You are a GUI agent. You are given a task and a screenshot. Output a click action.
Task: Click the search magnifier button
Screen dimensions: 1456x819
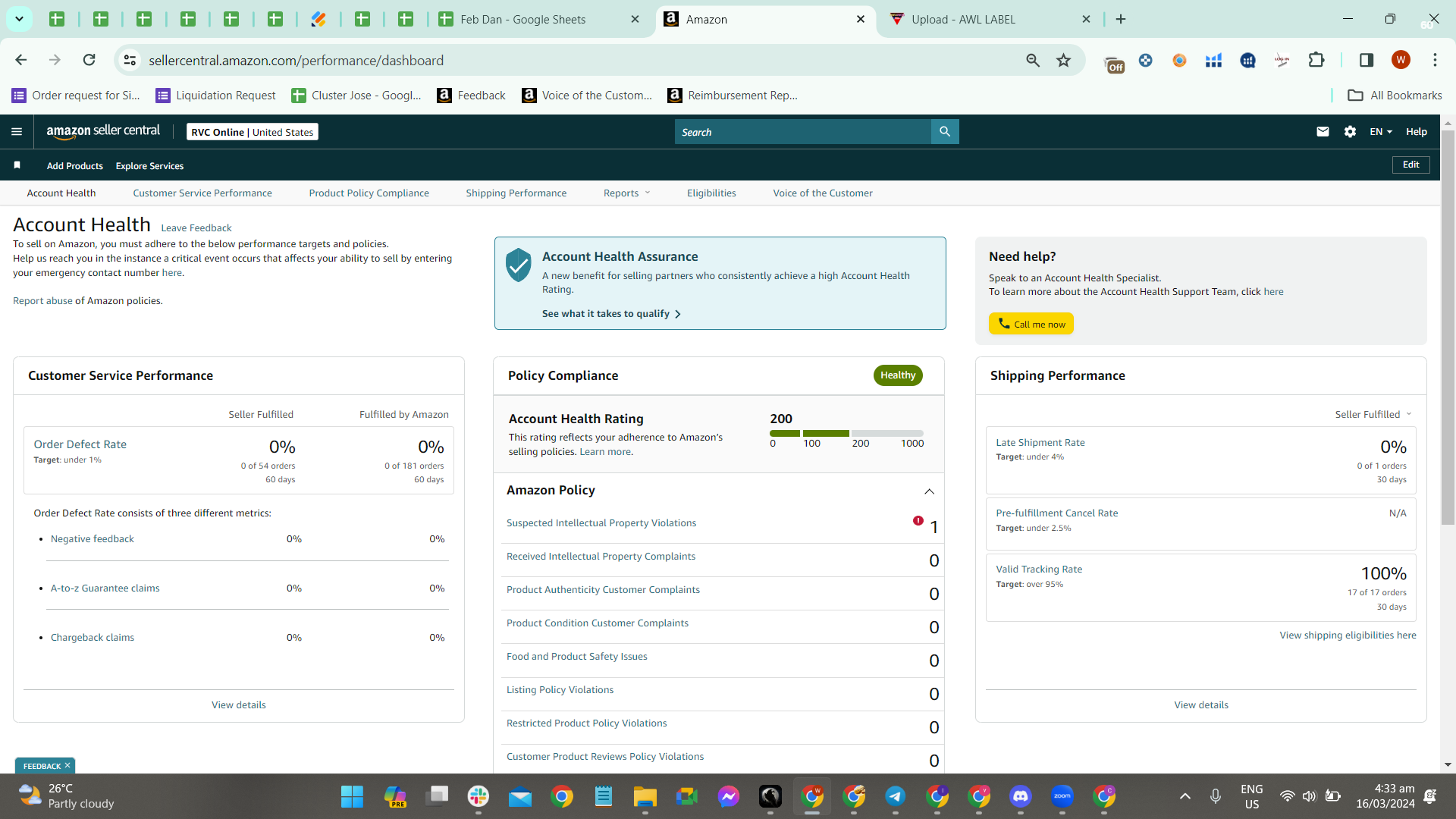(x=945, y=132)
